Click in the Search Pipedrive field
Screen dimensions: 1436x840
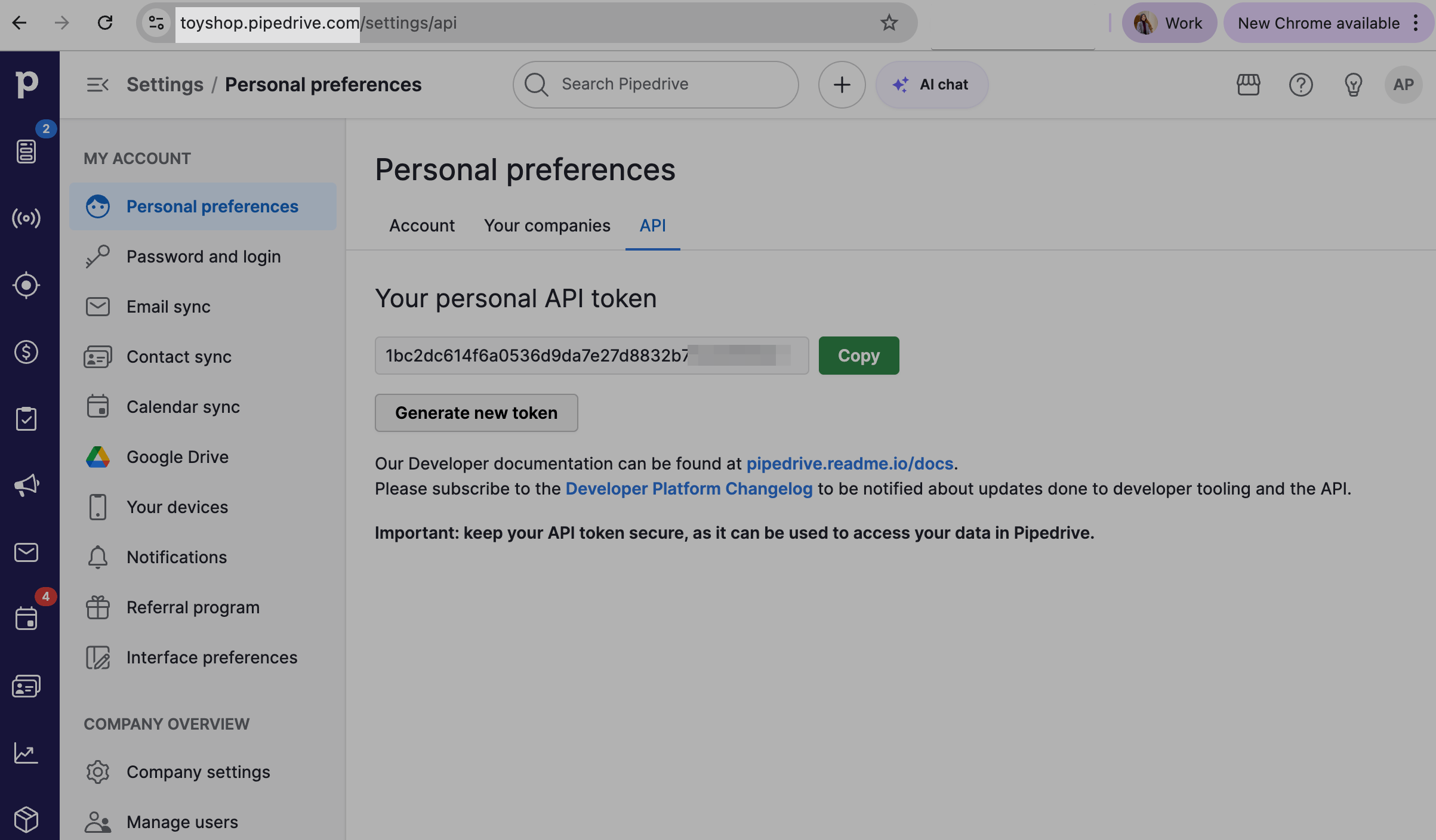(657, 85)
